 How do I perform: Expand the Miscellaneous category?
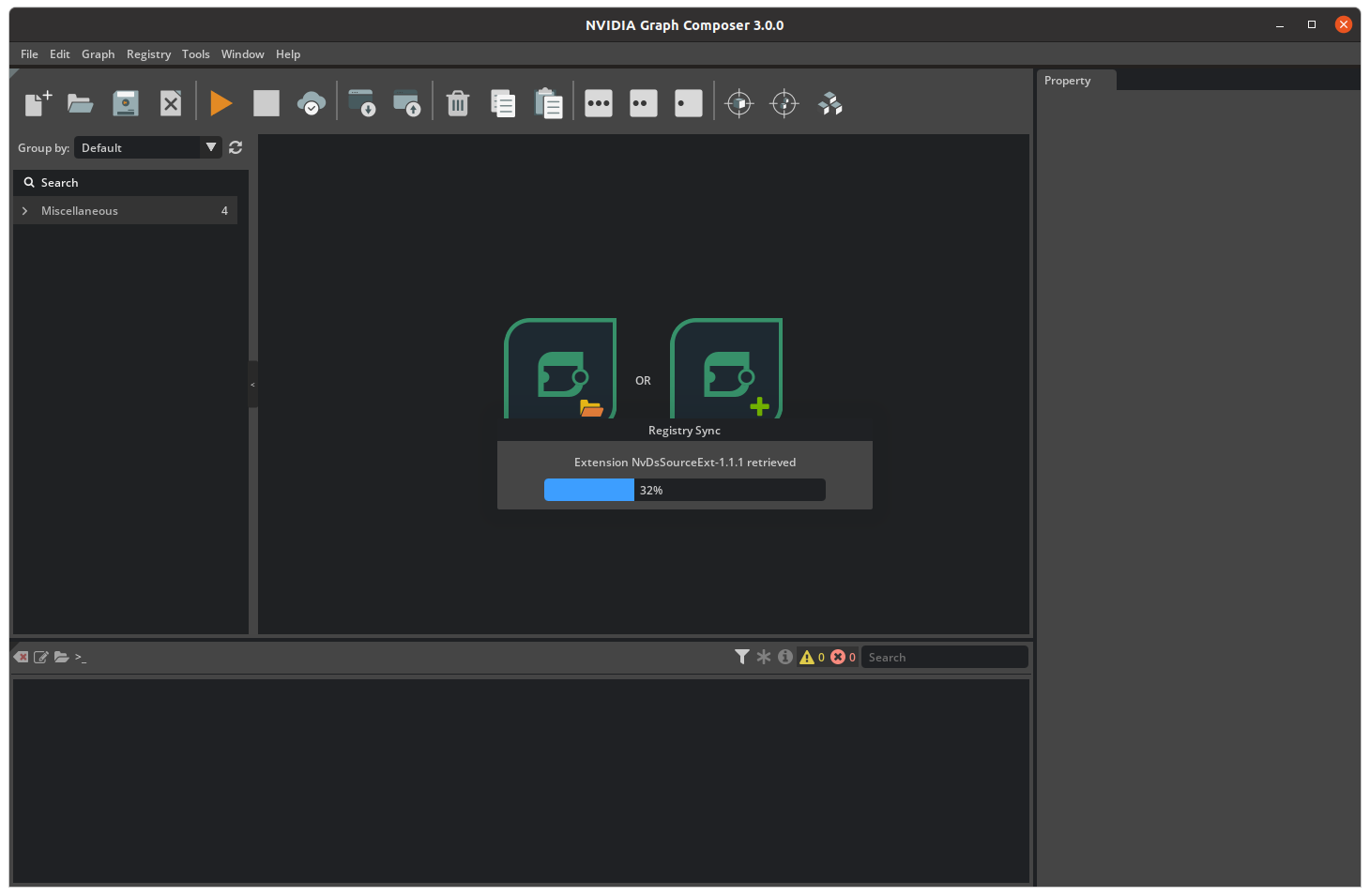[24, 211]
